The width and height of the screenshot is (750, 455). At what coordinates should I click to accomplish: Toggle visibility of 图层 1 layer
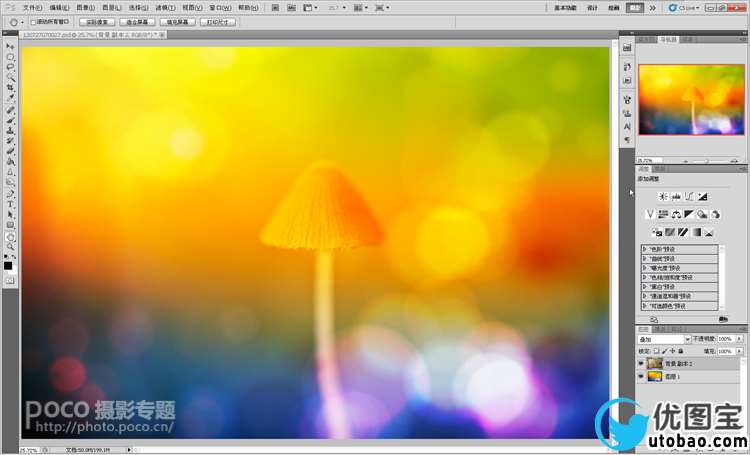pos(641,377)
